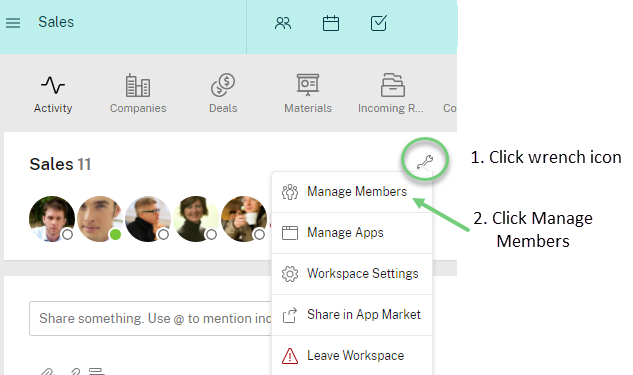633x375 pixels.
Task: Choose Share in App Market
Action: click(352, 315)
